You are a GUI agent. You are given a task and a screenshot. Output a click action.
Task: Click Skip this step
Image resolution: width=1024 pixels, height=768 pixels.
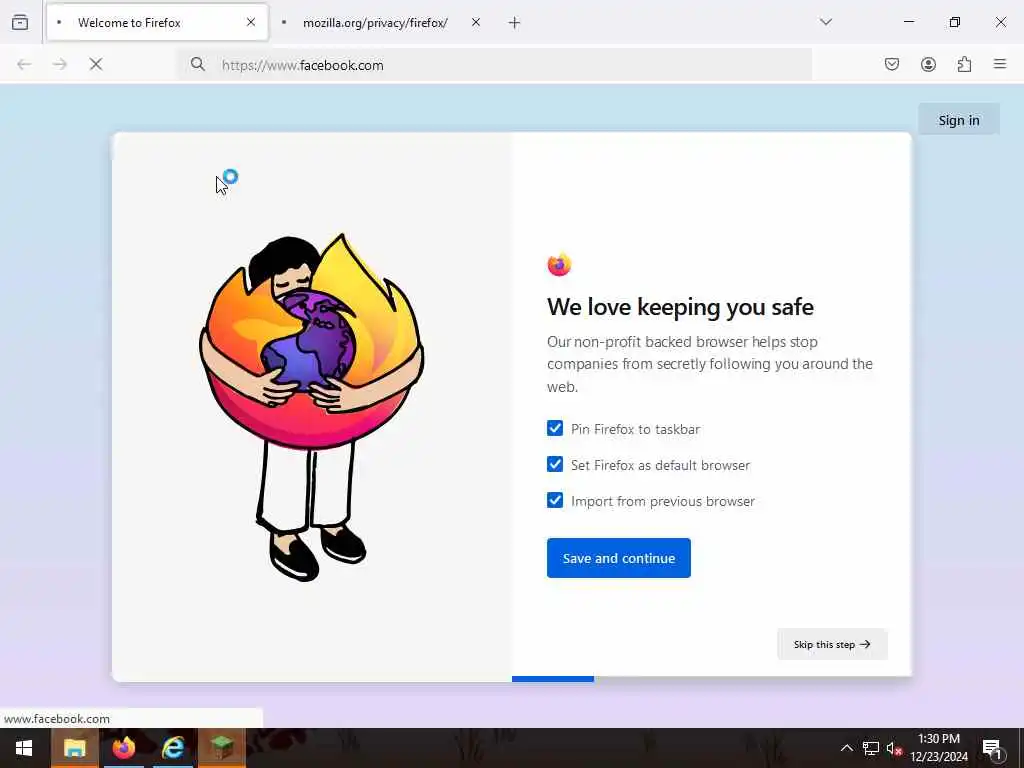tap(832, 644)
